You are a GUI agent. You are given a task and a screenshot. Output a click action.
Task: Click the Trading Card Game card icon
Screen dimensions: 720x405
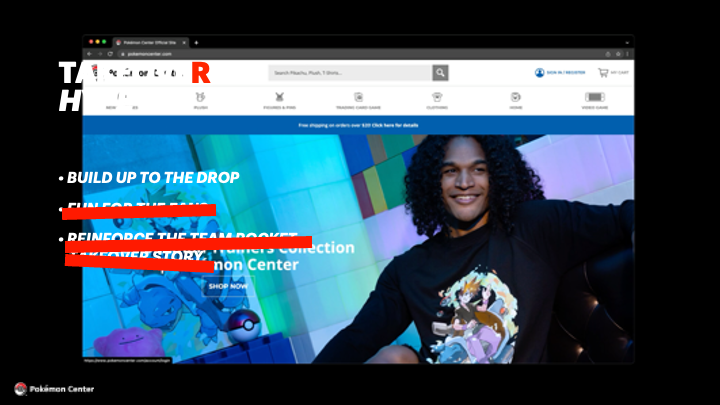[x=359, y=97]
